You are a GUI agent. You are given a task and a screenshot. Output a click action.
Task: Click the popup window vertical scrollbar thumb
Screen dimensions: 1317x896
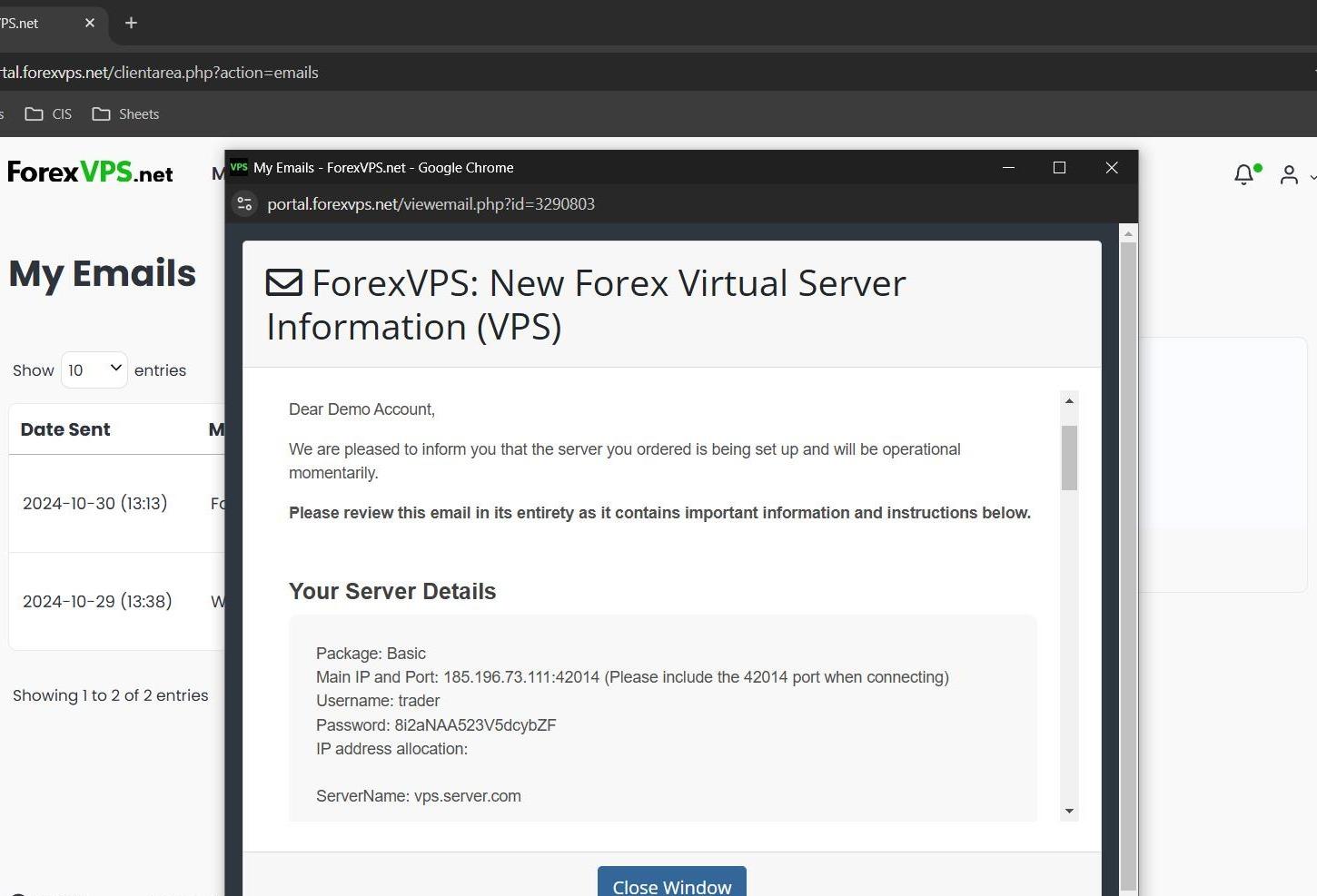point(1128,566)
